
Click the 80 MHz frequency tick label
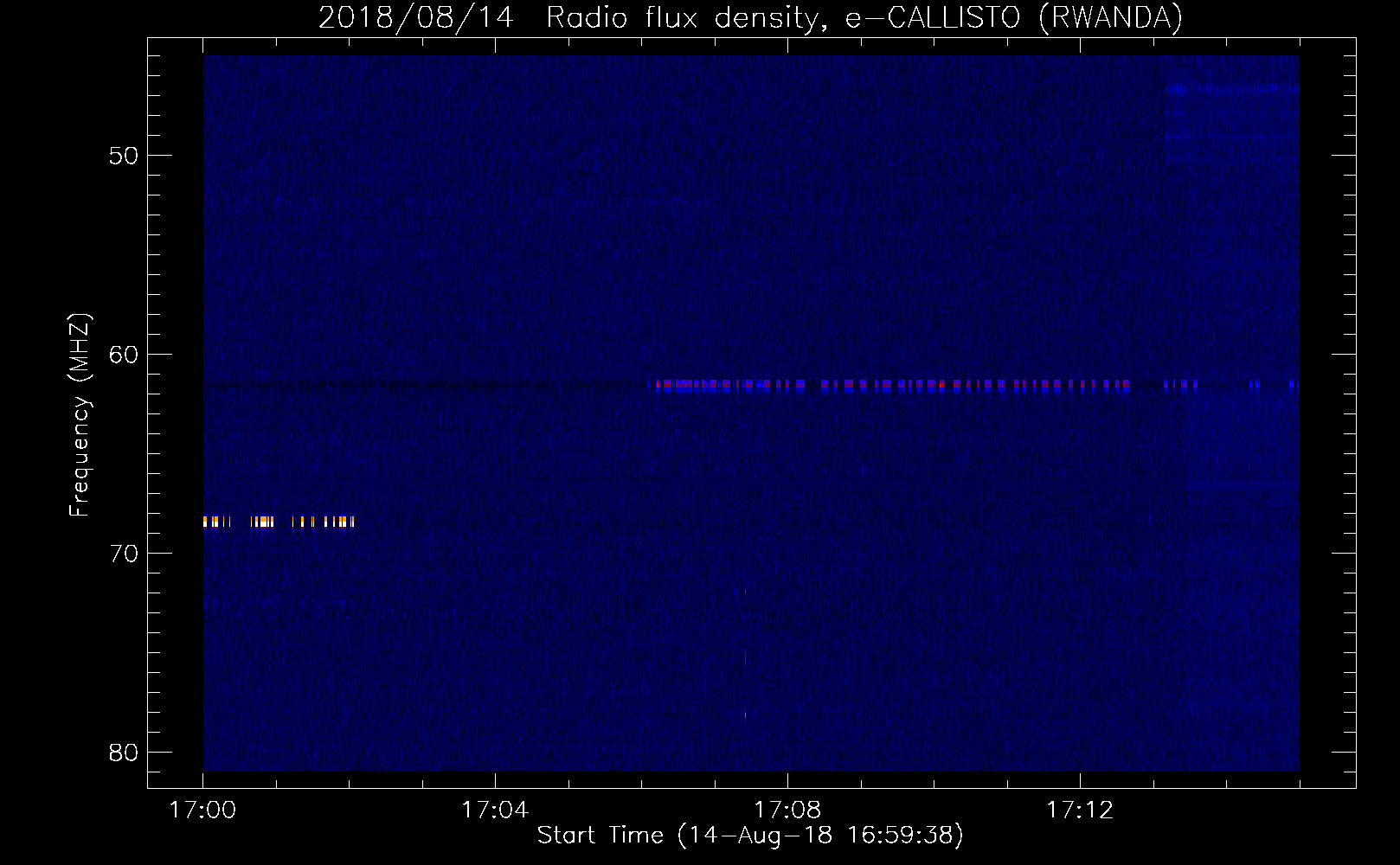click(124, 753)
